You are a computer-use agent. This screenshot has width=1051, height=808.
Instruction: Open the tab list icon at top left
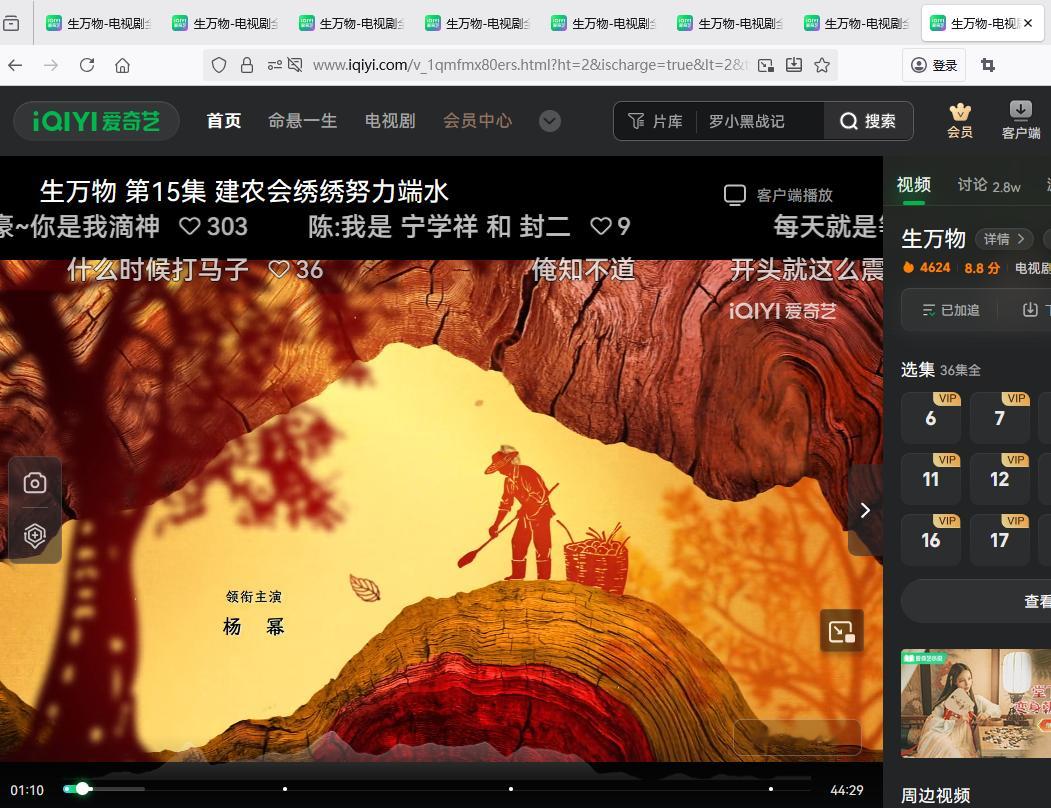pyautogui.click(x=11, y=23)
